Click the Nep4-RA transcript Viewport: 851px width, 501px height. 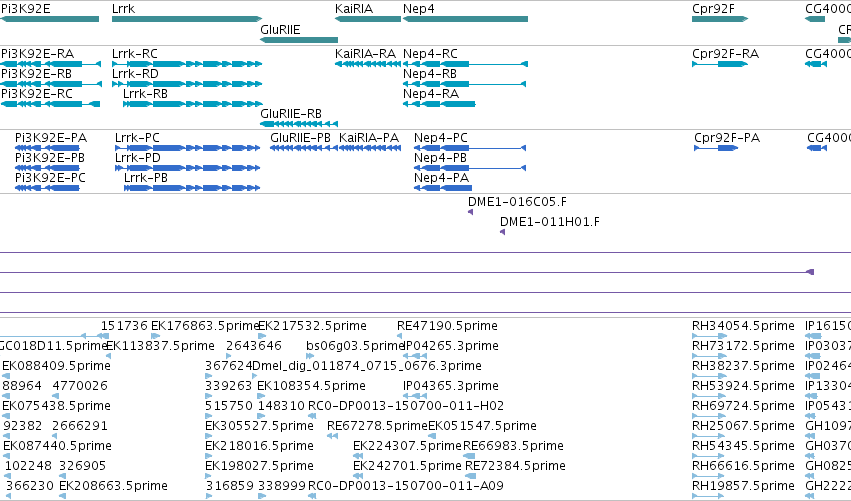click(439, 104)
